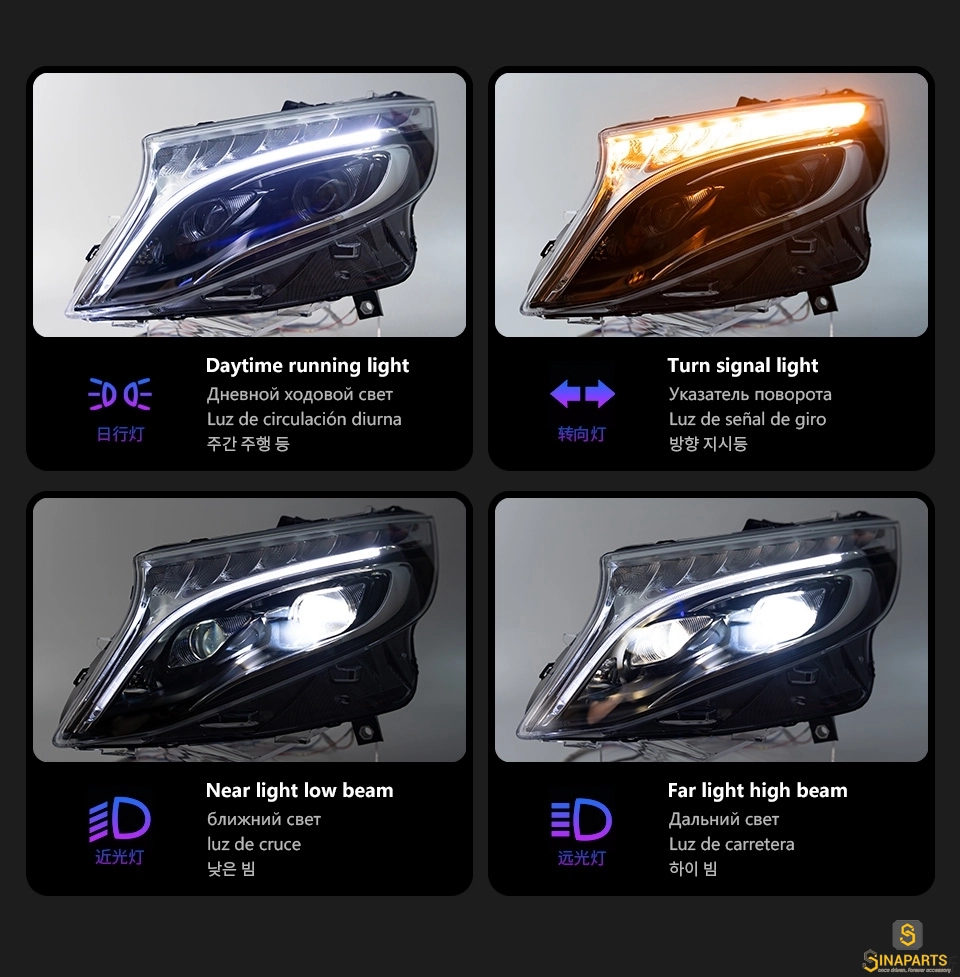Open the low beam headlight photo
The image size is (960, 977).
point(249,629)
